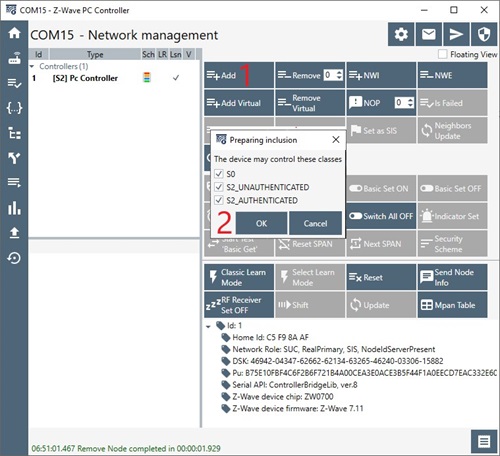Screen dimensions: 500x456
Task: Click the Remove Node completed status message
Action: click(x=126, y=448)
